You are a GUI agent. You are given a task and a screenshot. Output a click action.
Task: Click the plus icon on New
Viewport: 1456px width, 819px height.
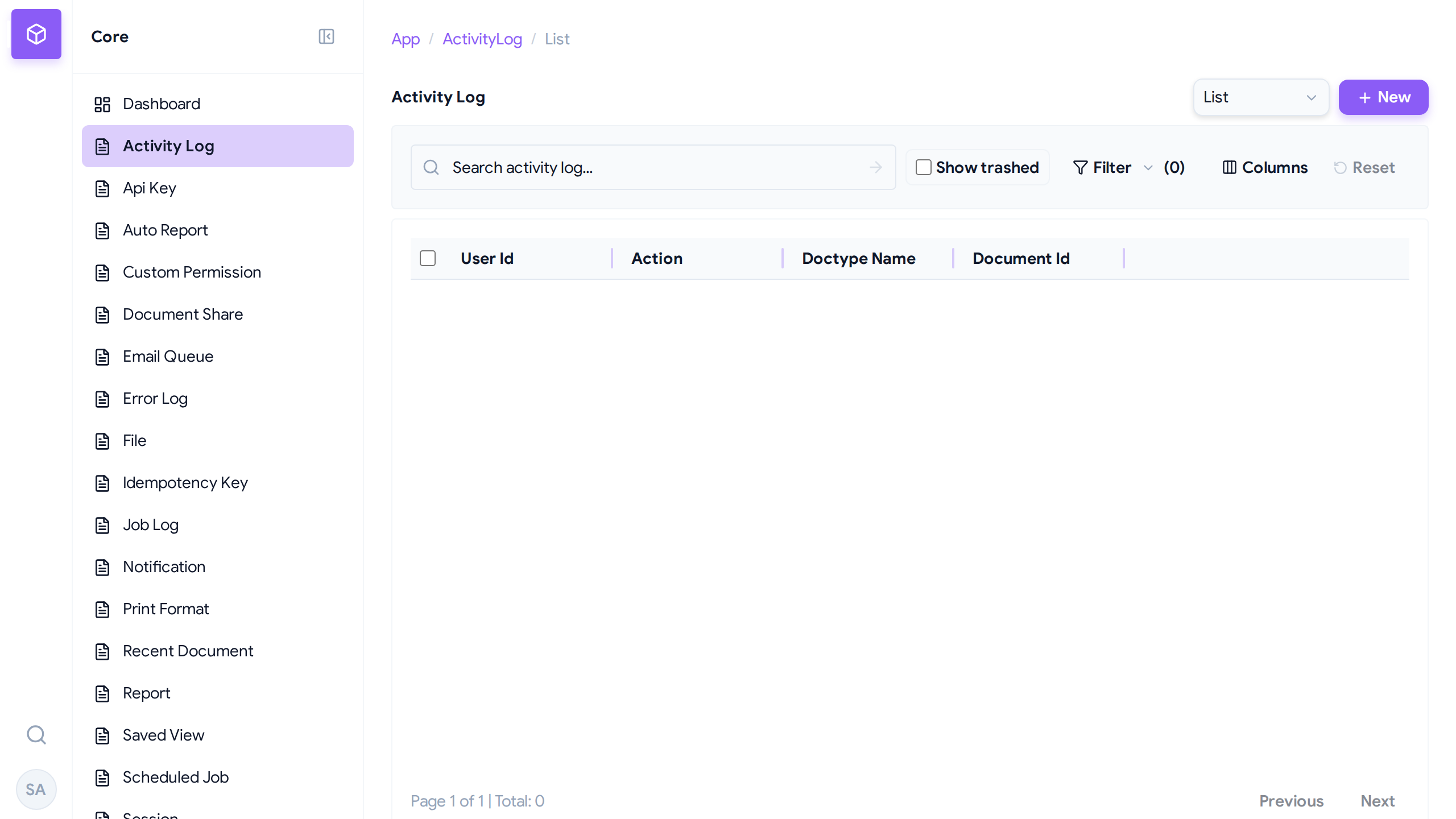point(1365,98)
